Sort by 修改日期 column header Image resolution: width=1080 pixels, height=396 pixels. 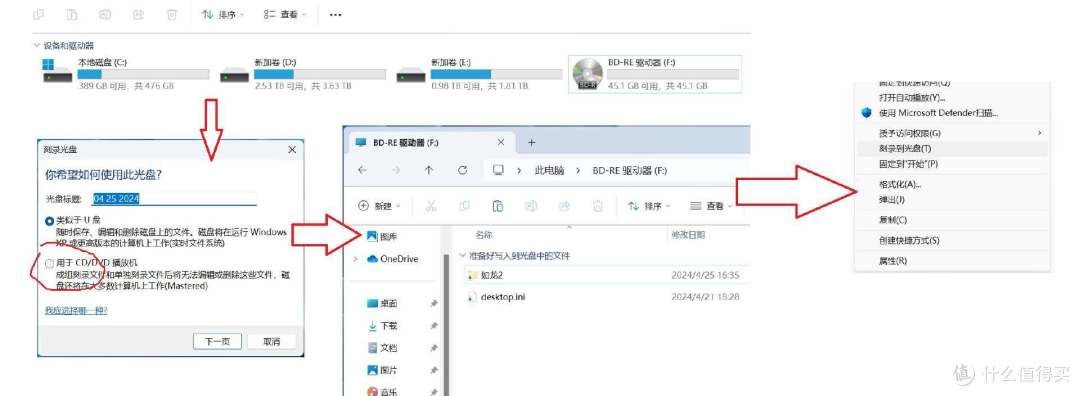[688, 235]
